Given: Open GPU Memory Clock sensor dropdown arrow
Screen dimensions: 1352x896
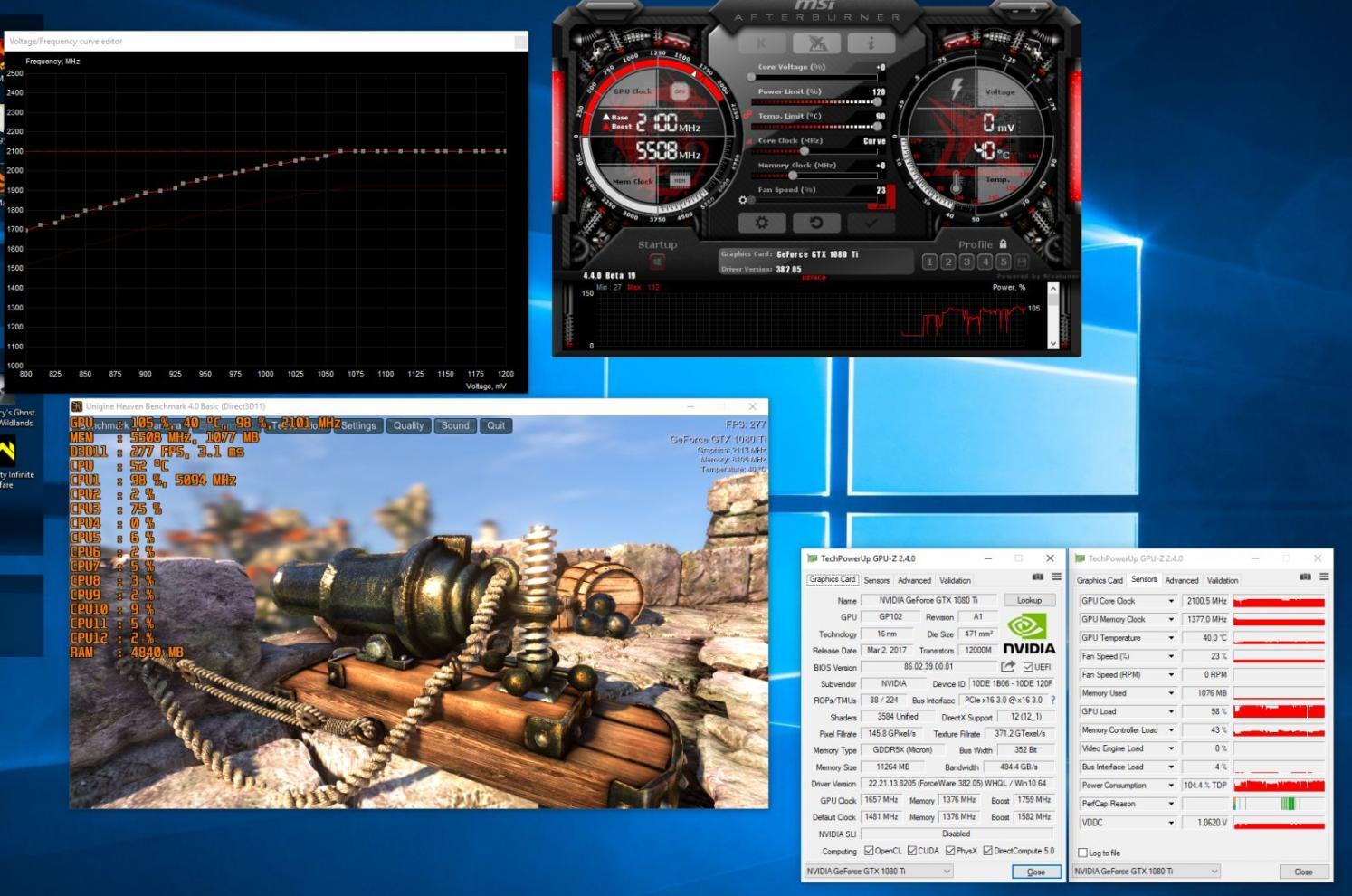Looking at the screenshot, I should tap(1171, 619).
